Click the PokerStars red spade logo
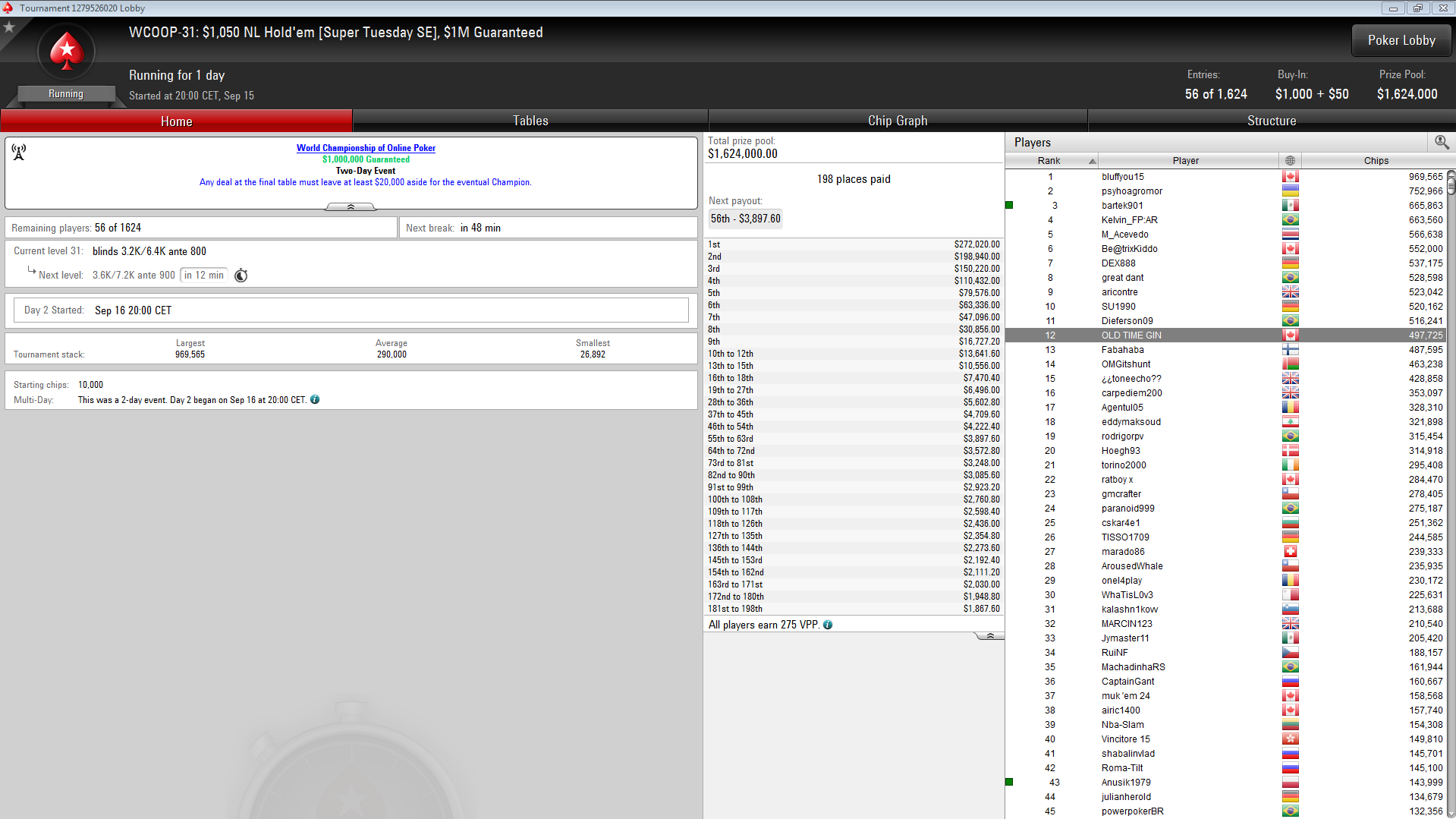Screen dimensions: 1456x819 pos(67,52)
